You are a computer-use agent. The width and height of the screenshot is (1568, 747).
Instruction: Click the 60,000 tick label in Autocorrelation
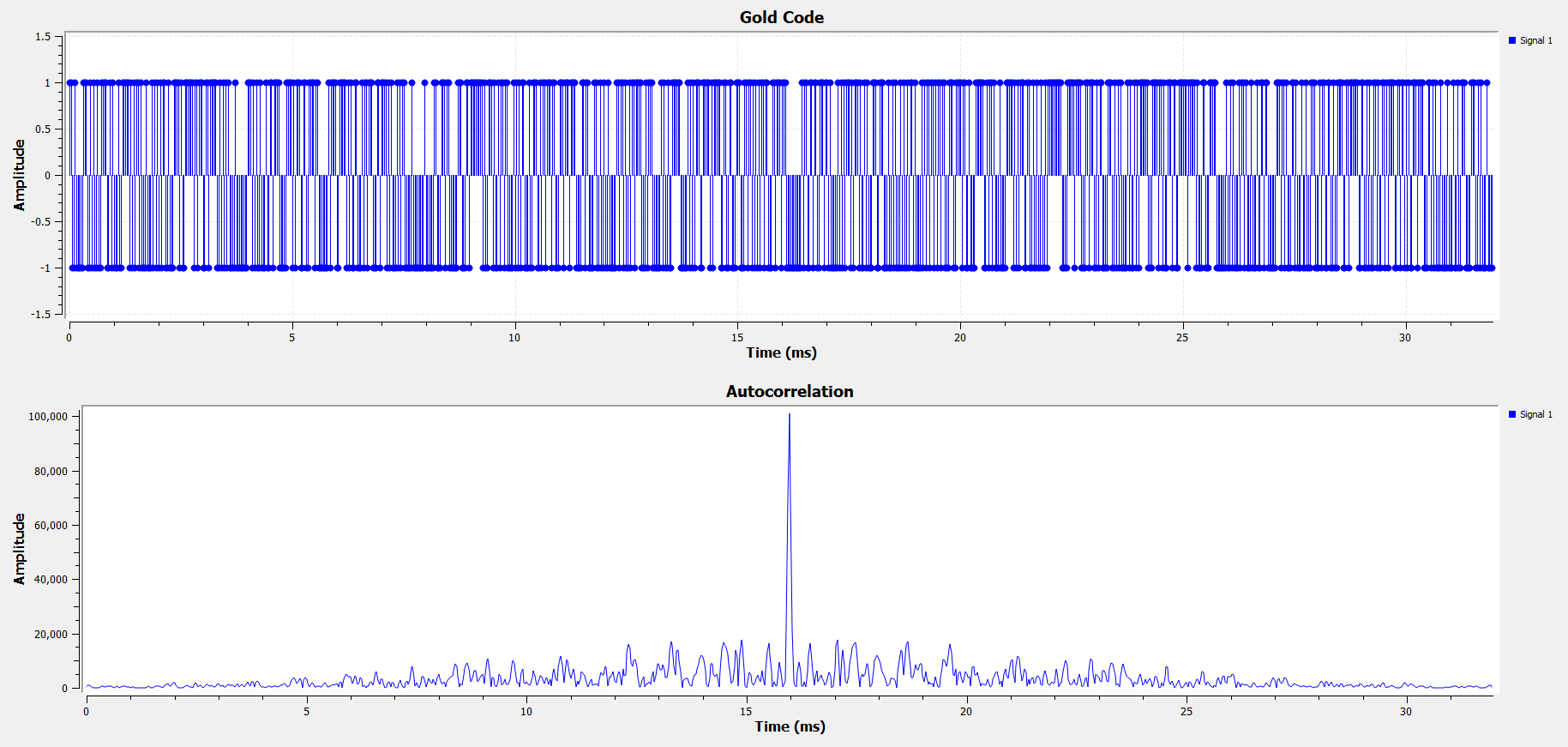click(x=51, y=525)
